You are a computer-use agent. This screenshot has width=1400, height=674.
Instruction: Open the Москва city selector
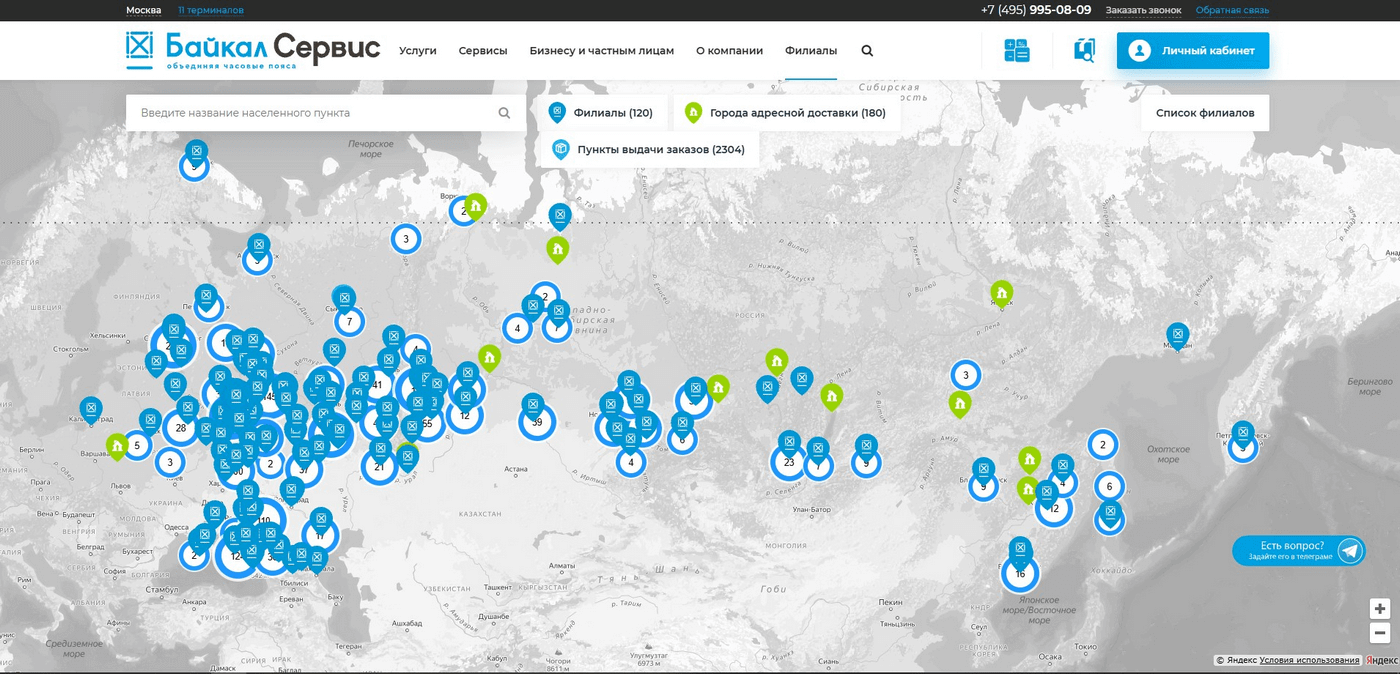point(143,10)
